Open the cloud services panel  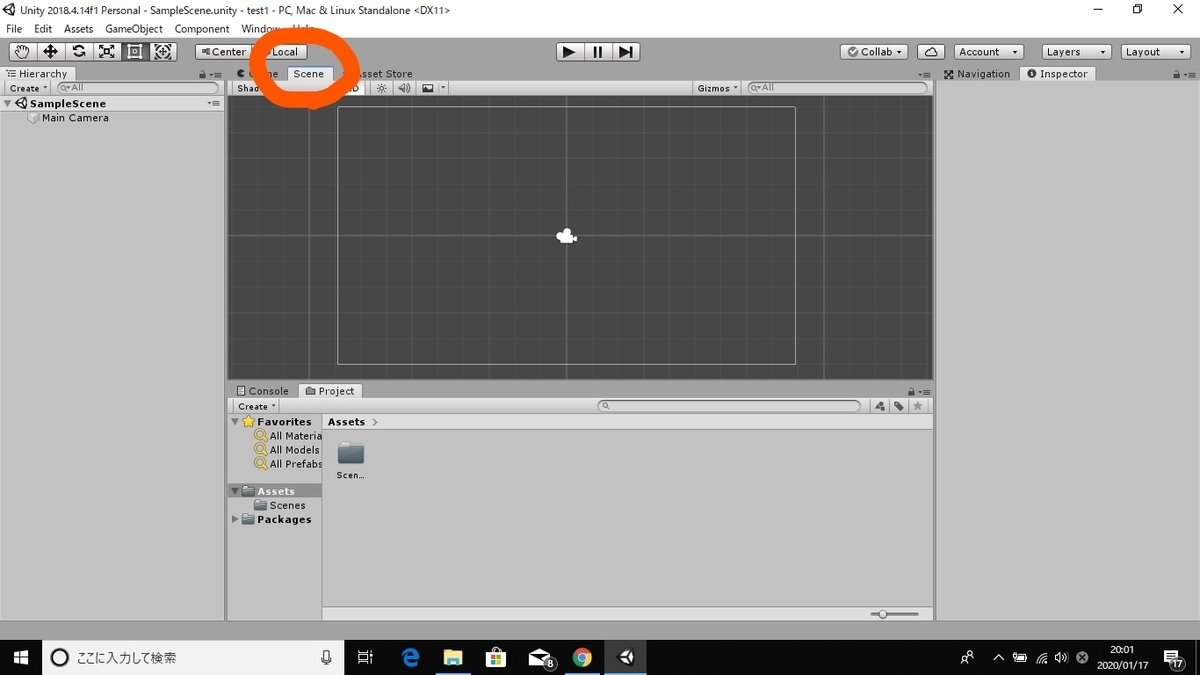pyautogui.click(x=931, y=52)
